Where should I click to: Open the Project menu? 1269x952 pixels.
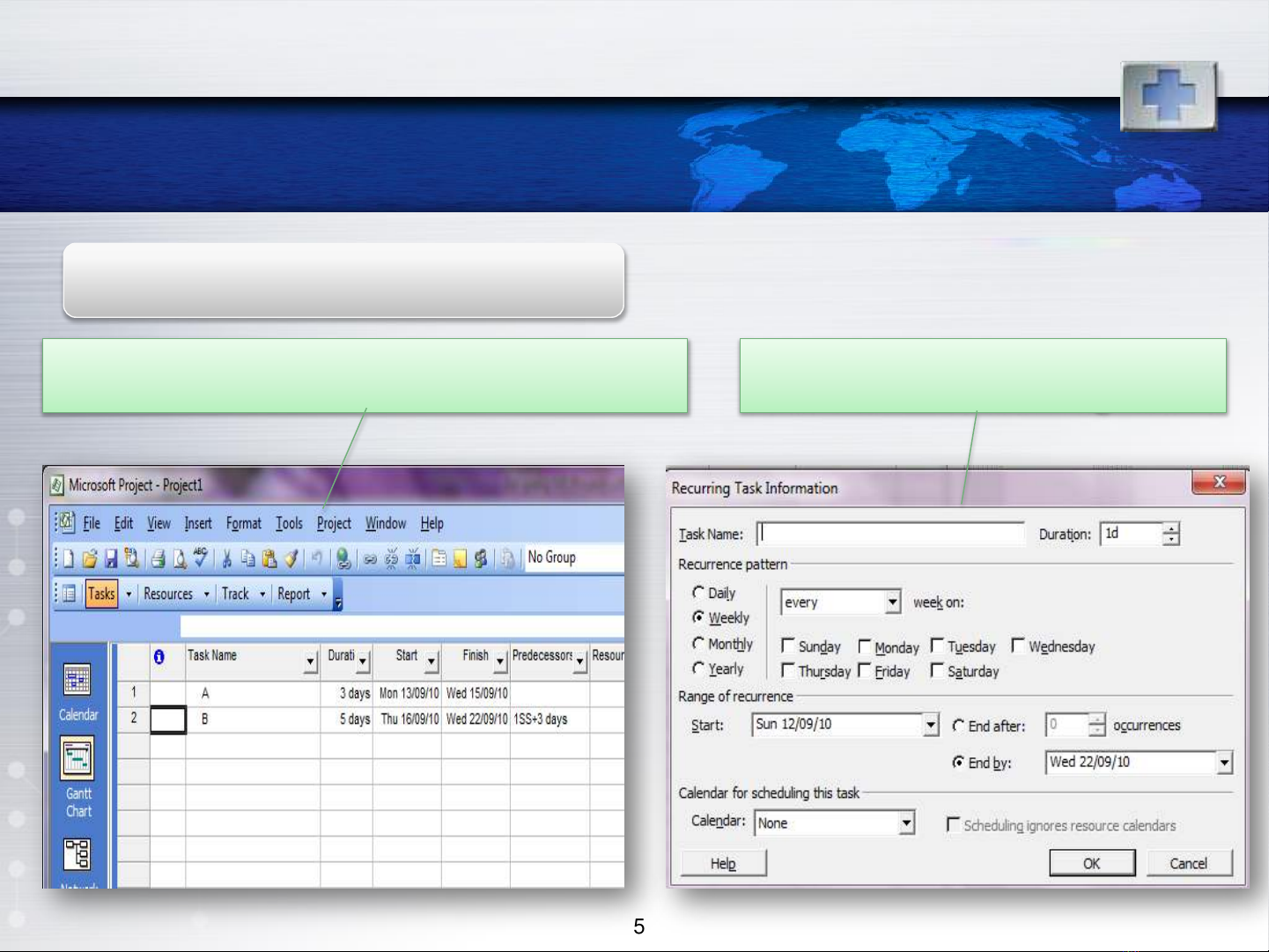pos(334,523)
